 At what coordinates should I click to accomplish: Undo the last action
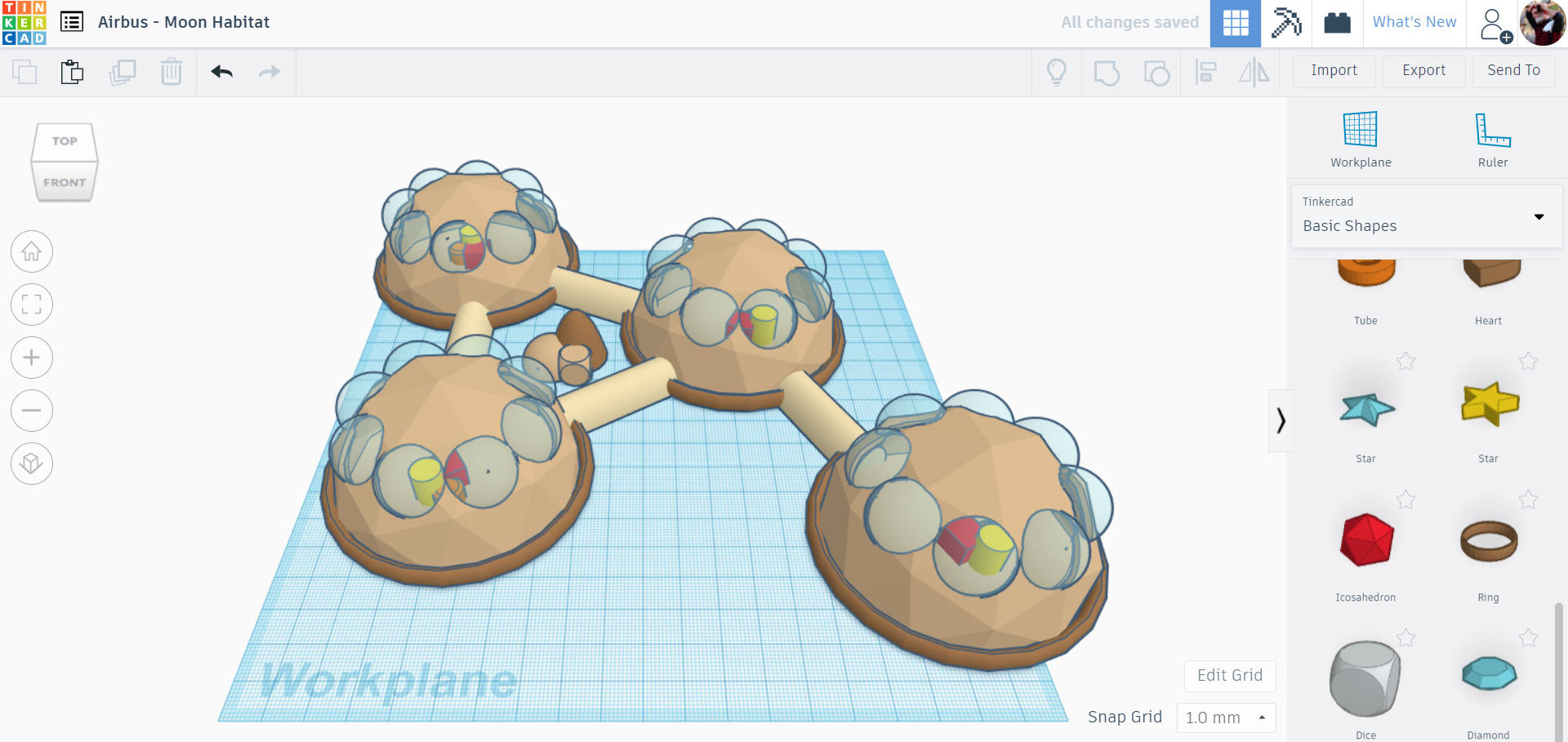pos(221,72)
